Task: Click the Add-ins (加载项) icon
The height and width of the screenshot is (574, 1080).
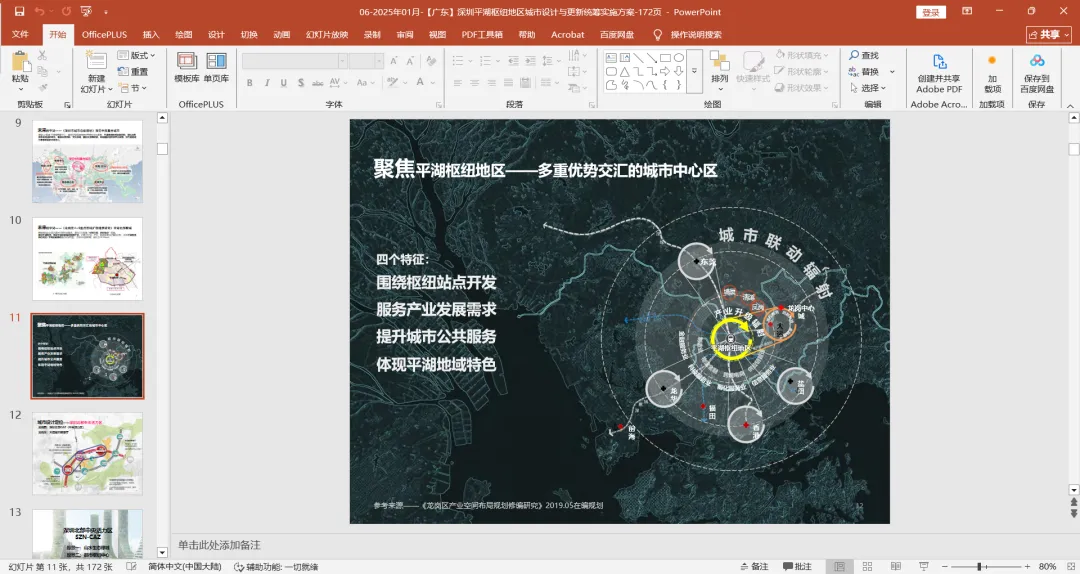Action: point(992,61)
